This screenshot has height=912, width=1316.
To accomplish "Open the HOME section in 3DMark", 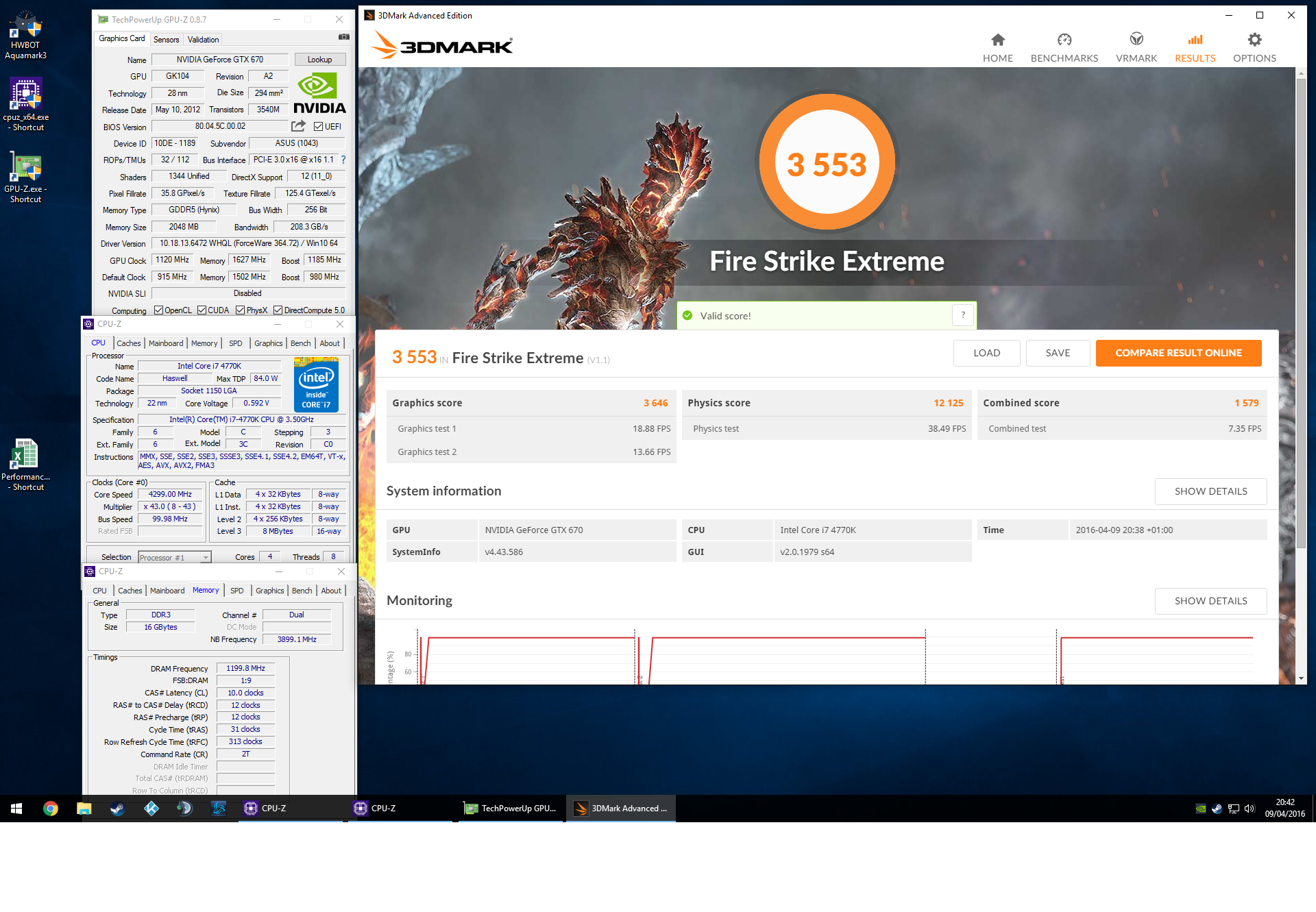I will click(x=997, y=48).
